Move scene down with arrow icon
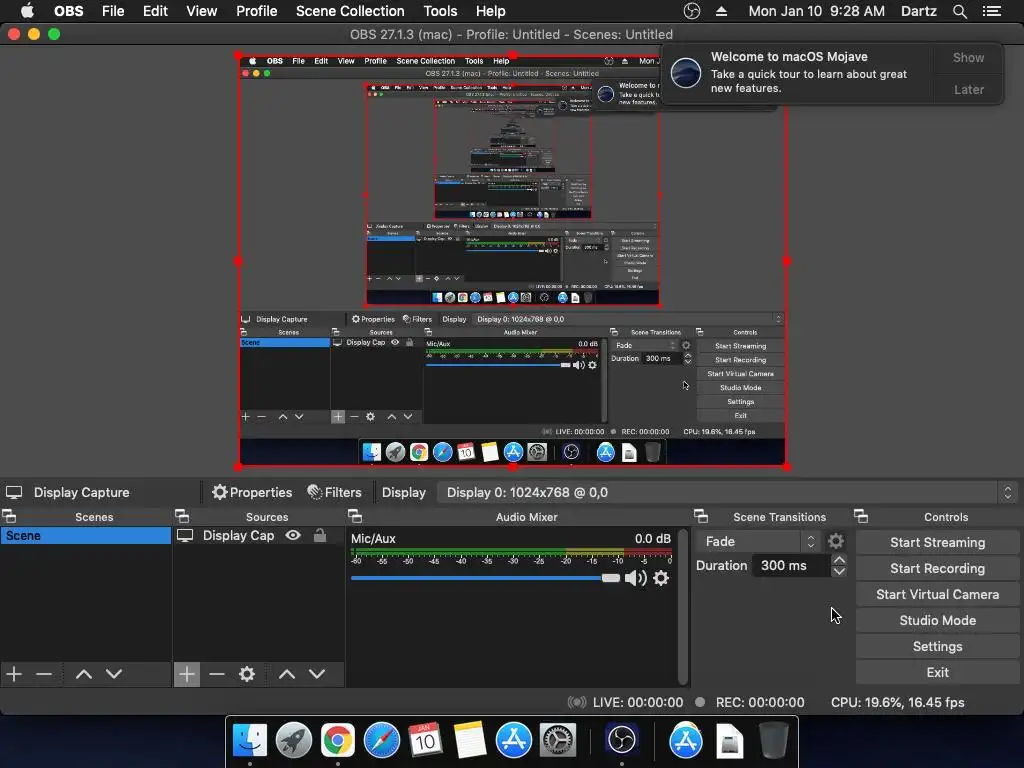Screen dimensions: 1024x768 pos(114,674)
